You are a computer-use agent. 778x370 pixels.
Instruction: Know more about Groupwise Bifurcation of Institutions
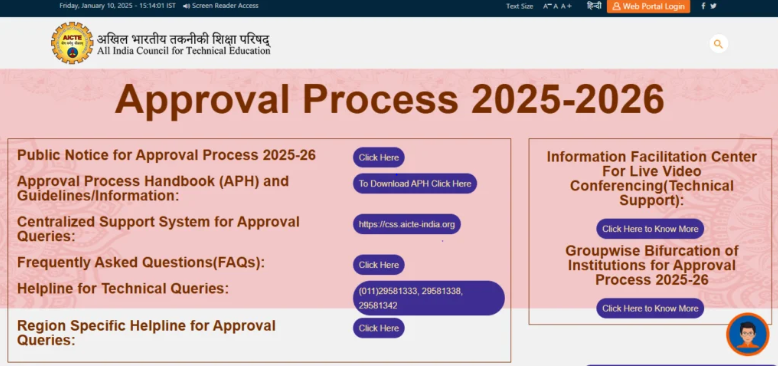click(x=650, y=308)
